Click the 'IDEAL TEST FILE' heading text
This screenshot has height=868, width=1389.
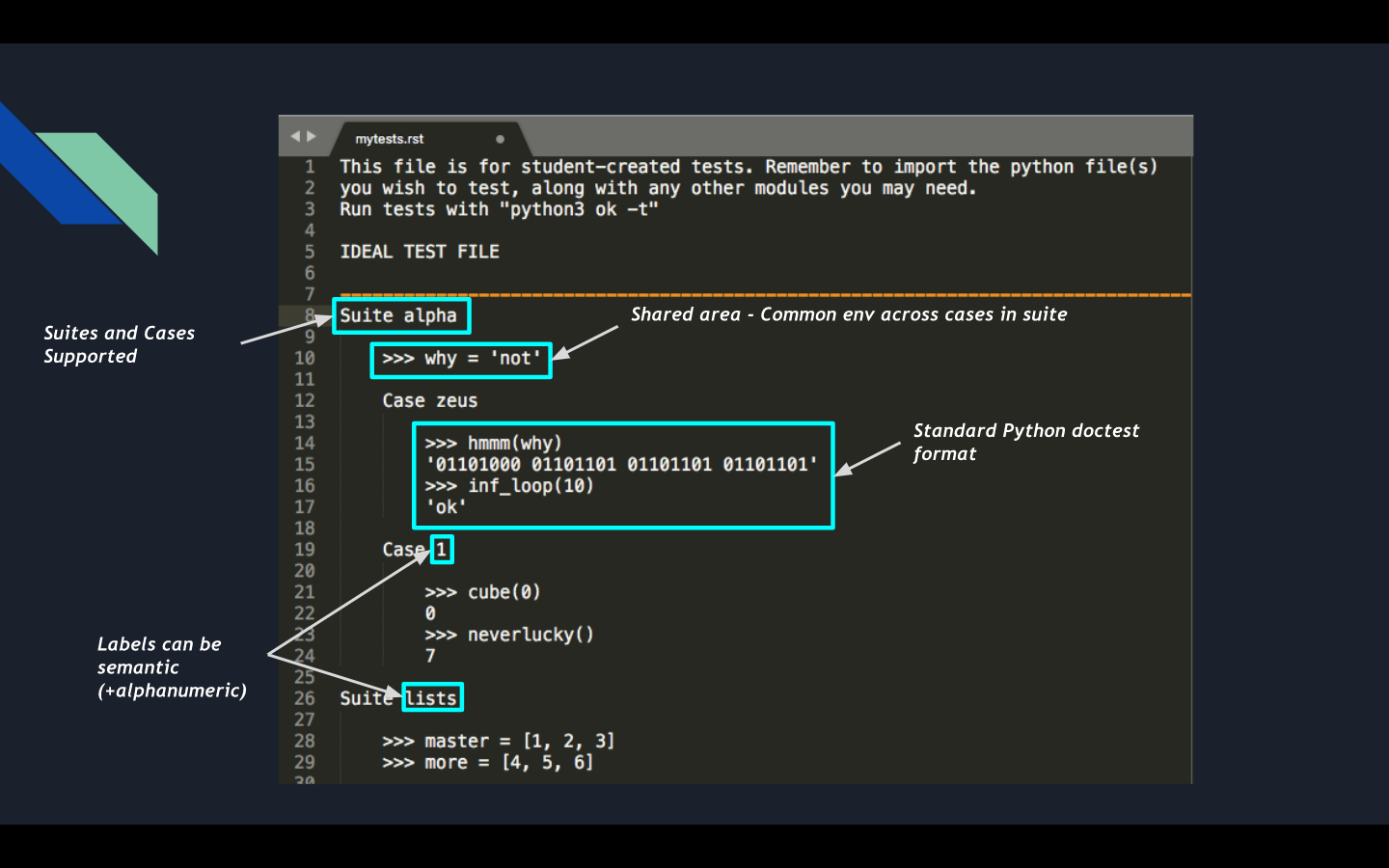pos(420,251)
